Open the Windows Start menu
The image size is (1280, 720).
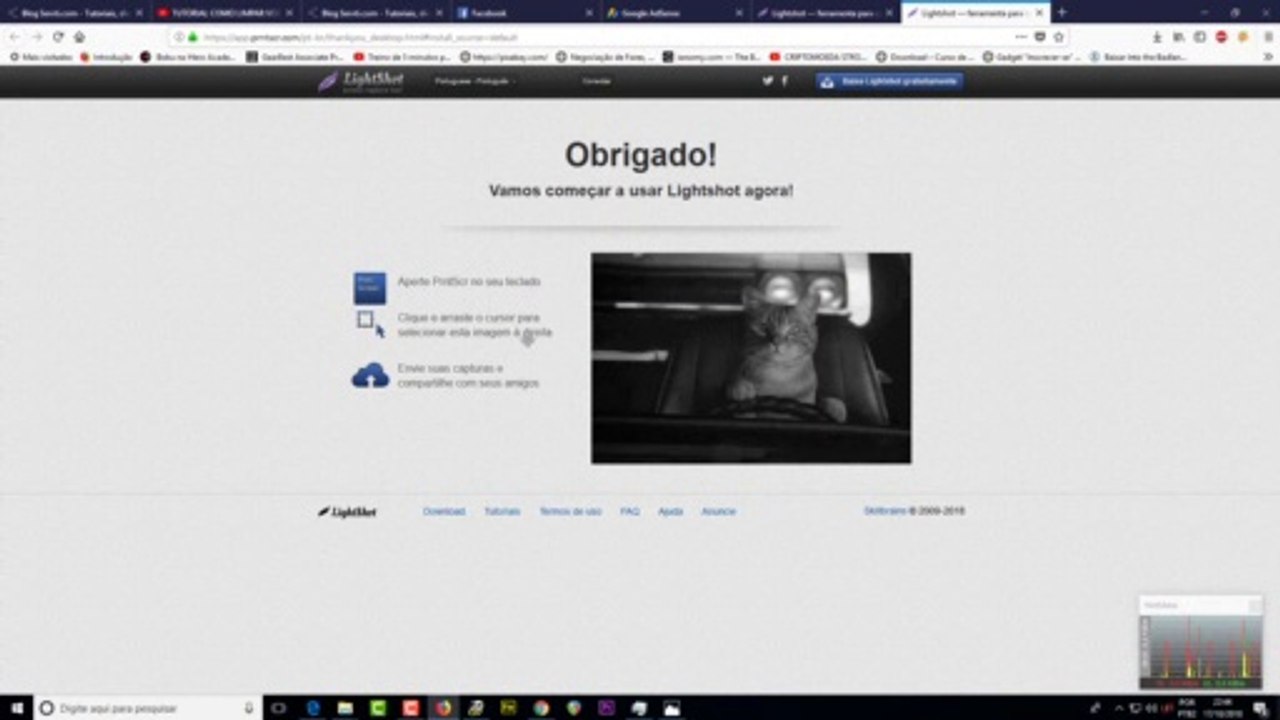(16, 708)
